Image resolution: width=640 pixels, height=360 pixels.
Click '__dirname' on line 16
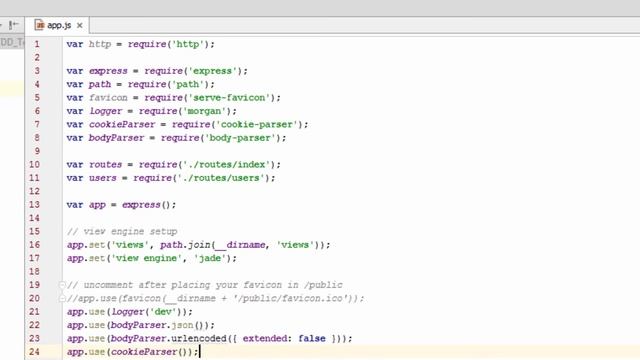240,245
